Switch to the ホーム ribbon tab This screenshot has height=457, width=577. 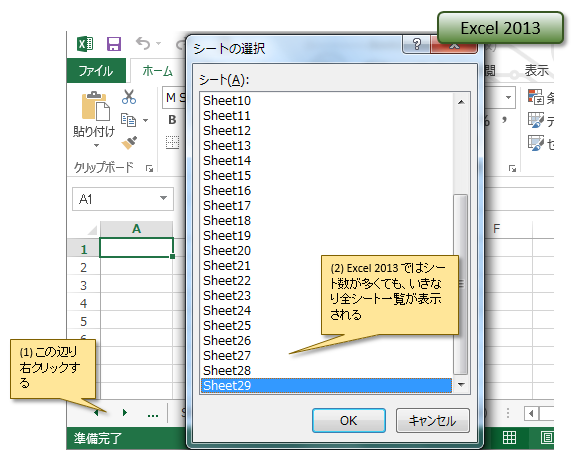[x=157, y=70]
